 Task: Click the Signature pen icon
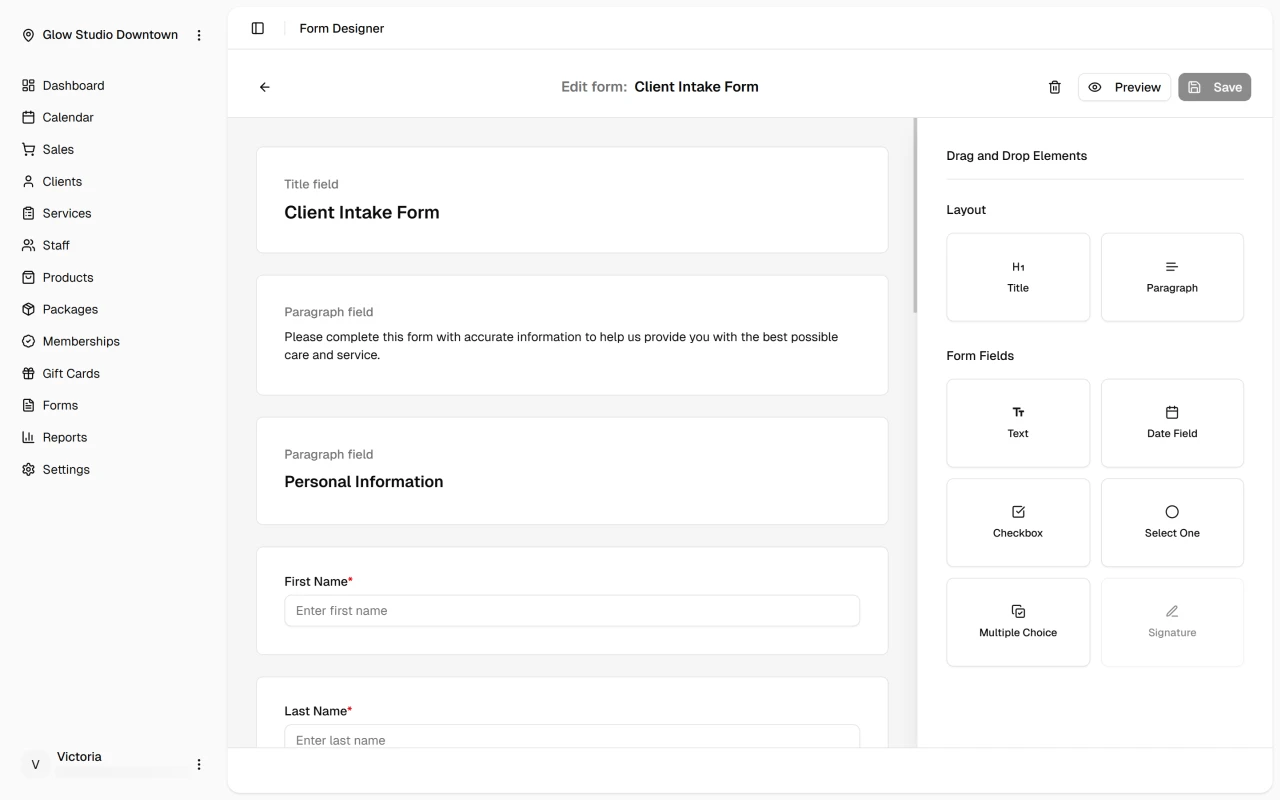(x=1172, y=611)
